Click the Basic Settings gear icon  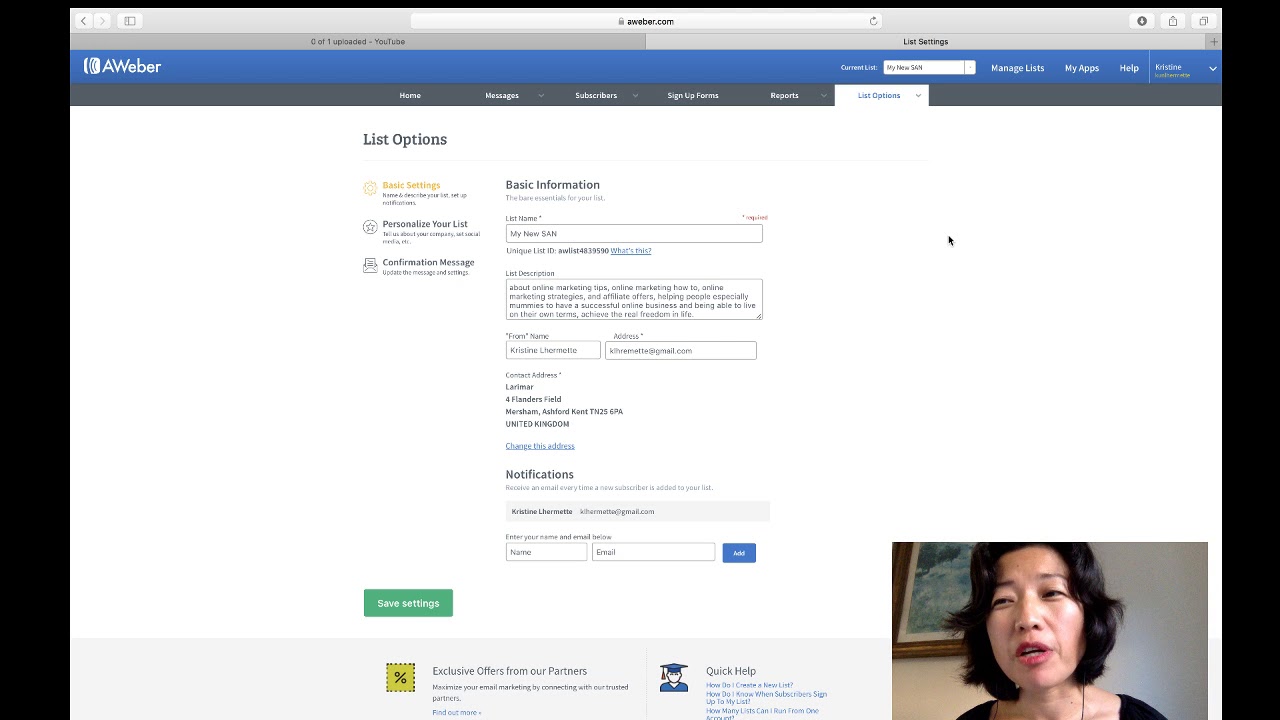pos(370,188)
